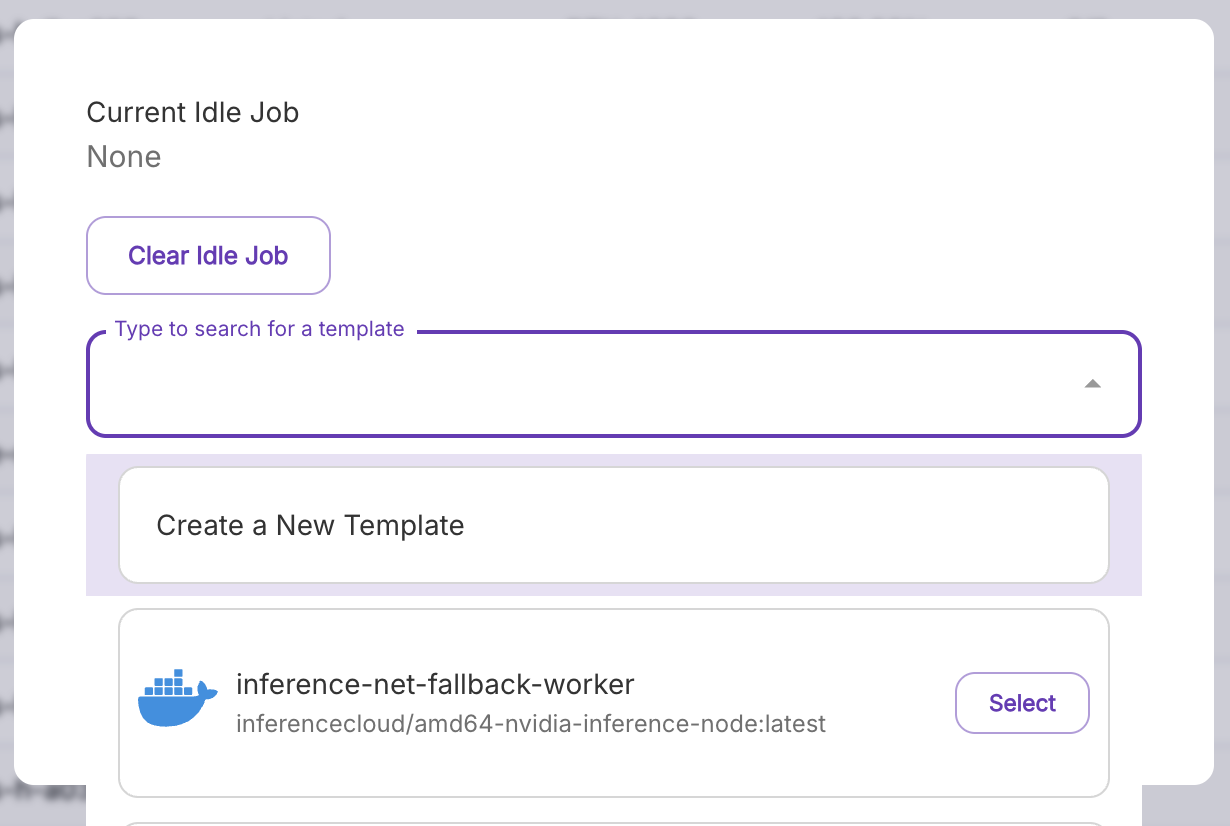Screen dimensions: 1230x826
Task: Click the Clear Idle Job button
Action: click(208, 255)
